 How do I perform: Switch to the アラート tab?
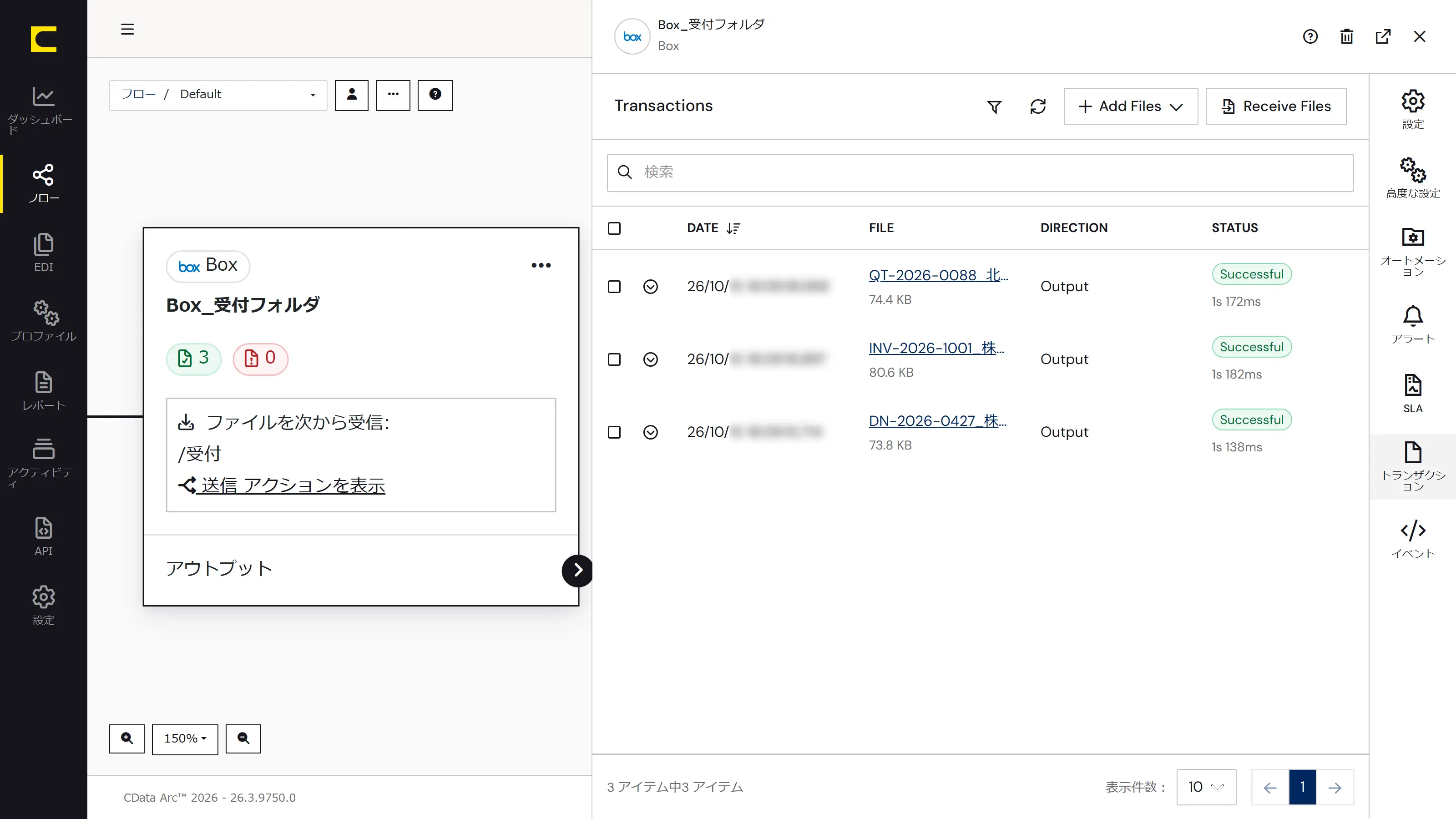click(1412, 324)
